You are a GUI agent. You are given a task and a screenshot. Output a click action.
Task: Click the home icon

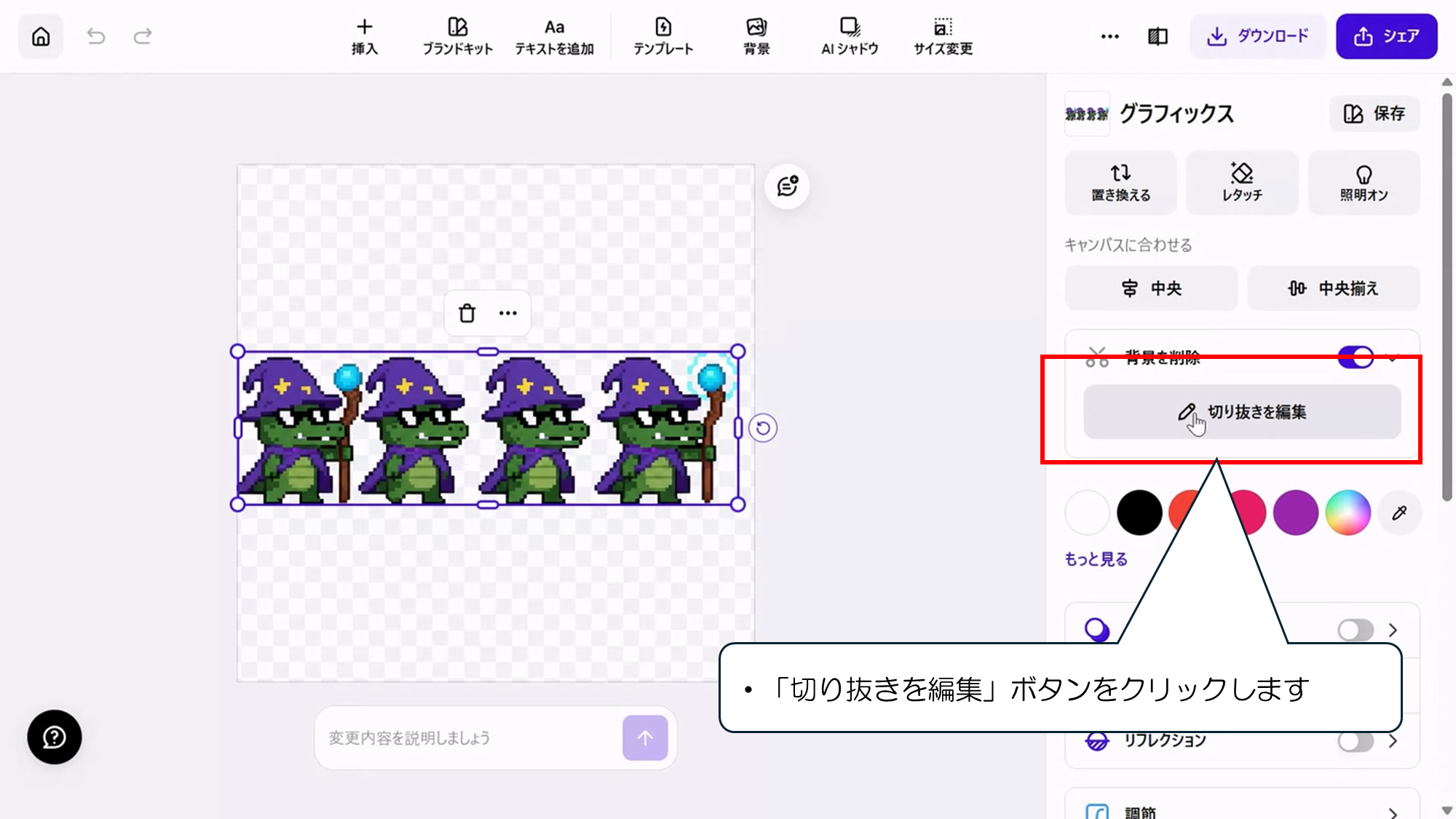pyautogui.click(x=41, y=36)
